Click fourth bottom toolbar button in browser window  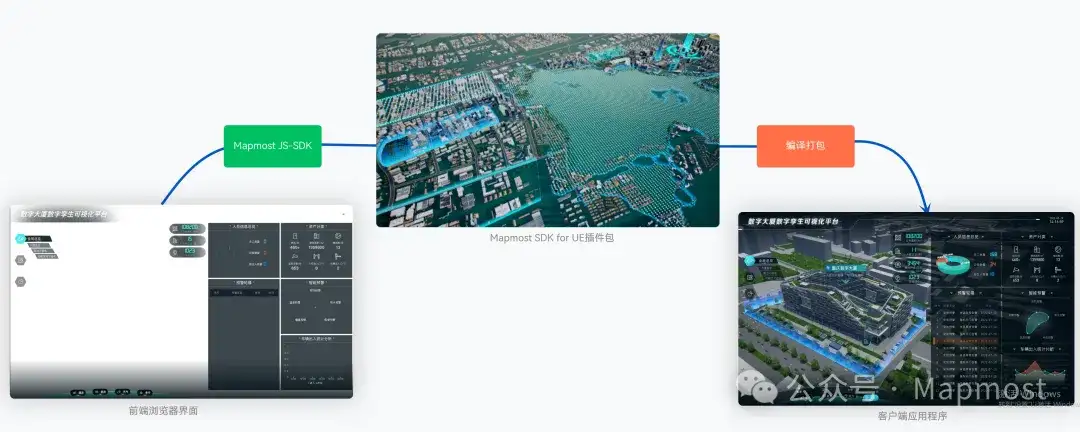tap(145, 393)
